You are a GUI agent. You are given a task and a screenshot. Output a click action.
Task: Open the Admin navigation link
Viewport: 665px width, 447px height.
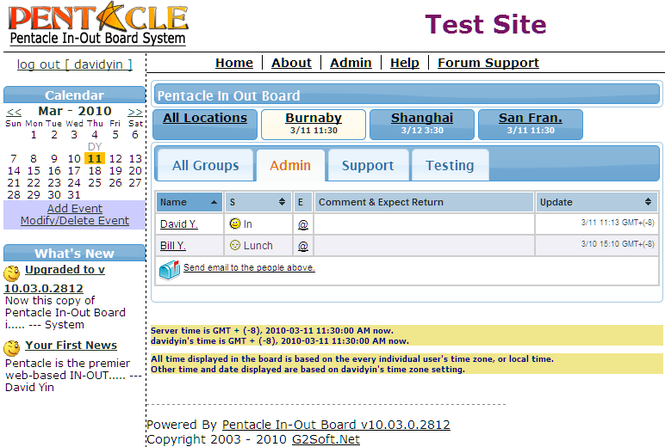coord(351,63)
